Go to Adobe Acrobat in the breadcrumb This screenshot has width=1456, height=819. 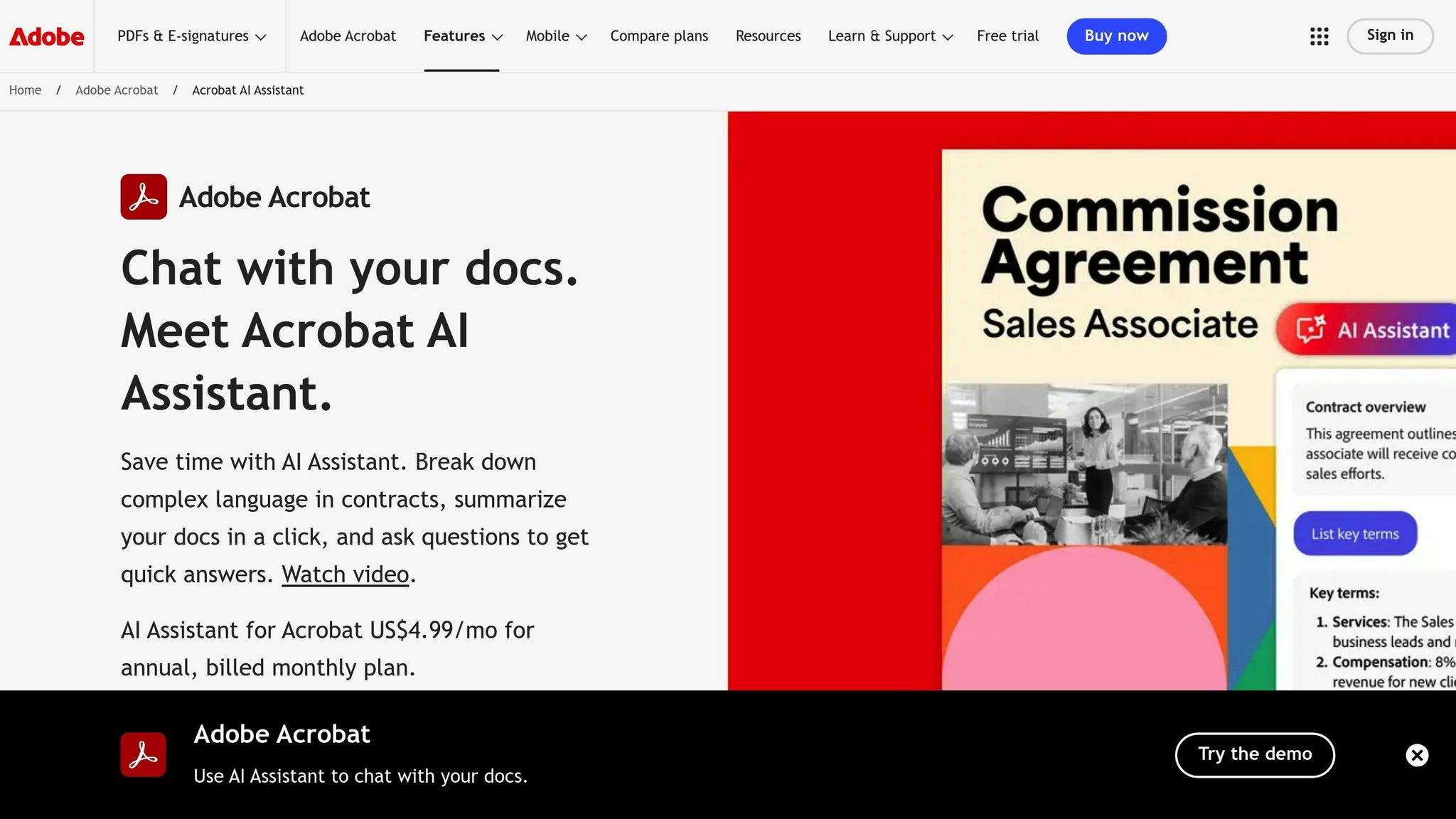click(x=117, y=90)
